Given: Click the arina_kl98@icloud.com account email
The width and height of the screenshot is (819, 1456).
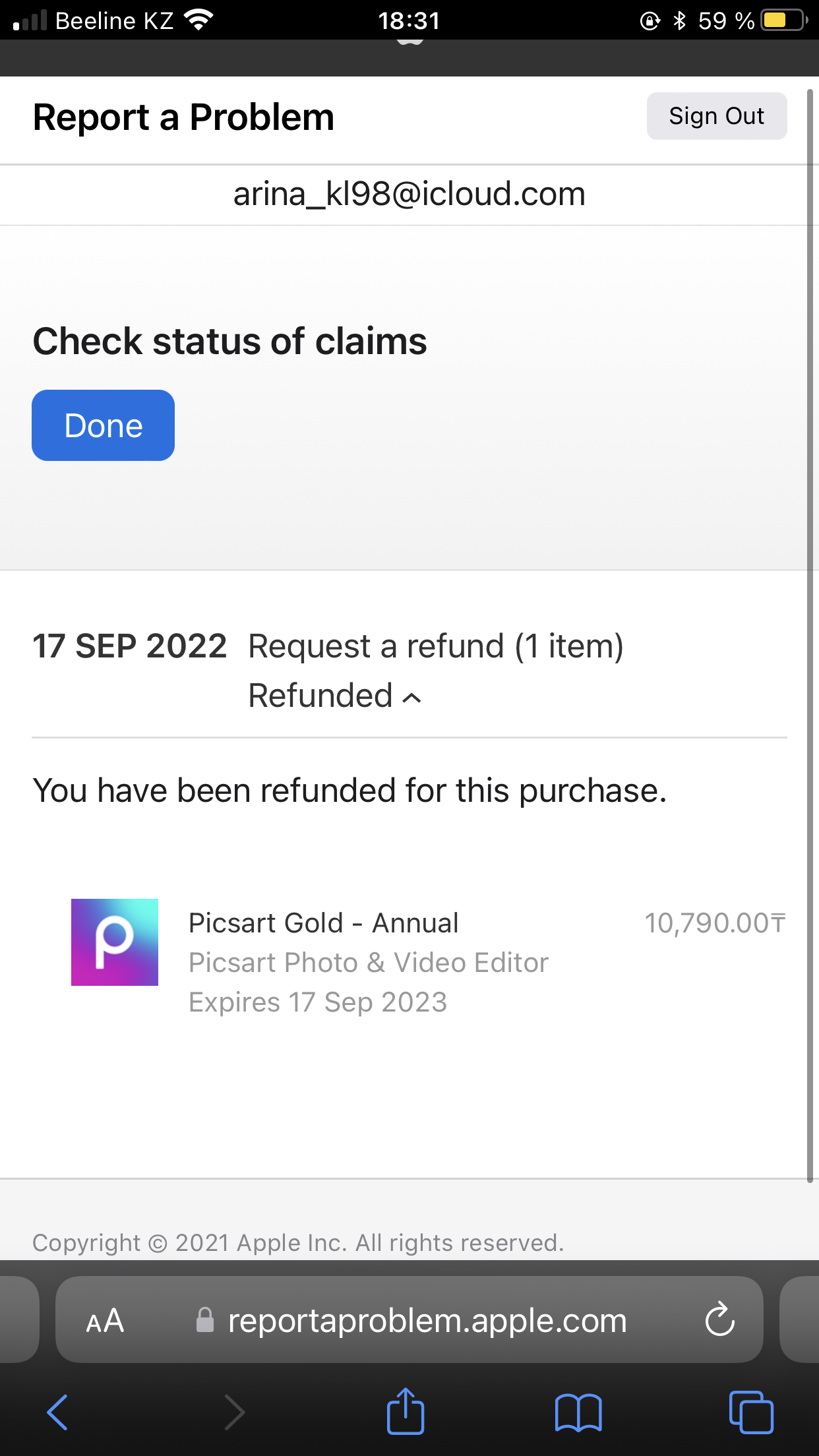Looking at the screenshot, I should coord(409,194).
